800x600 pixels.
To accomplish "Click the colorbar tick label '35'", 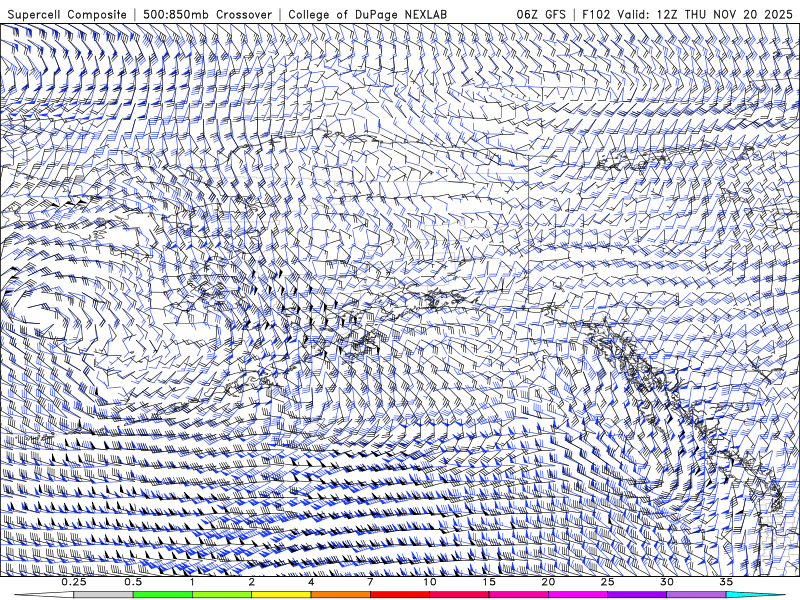I will point(726,582).
